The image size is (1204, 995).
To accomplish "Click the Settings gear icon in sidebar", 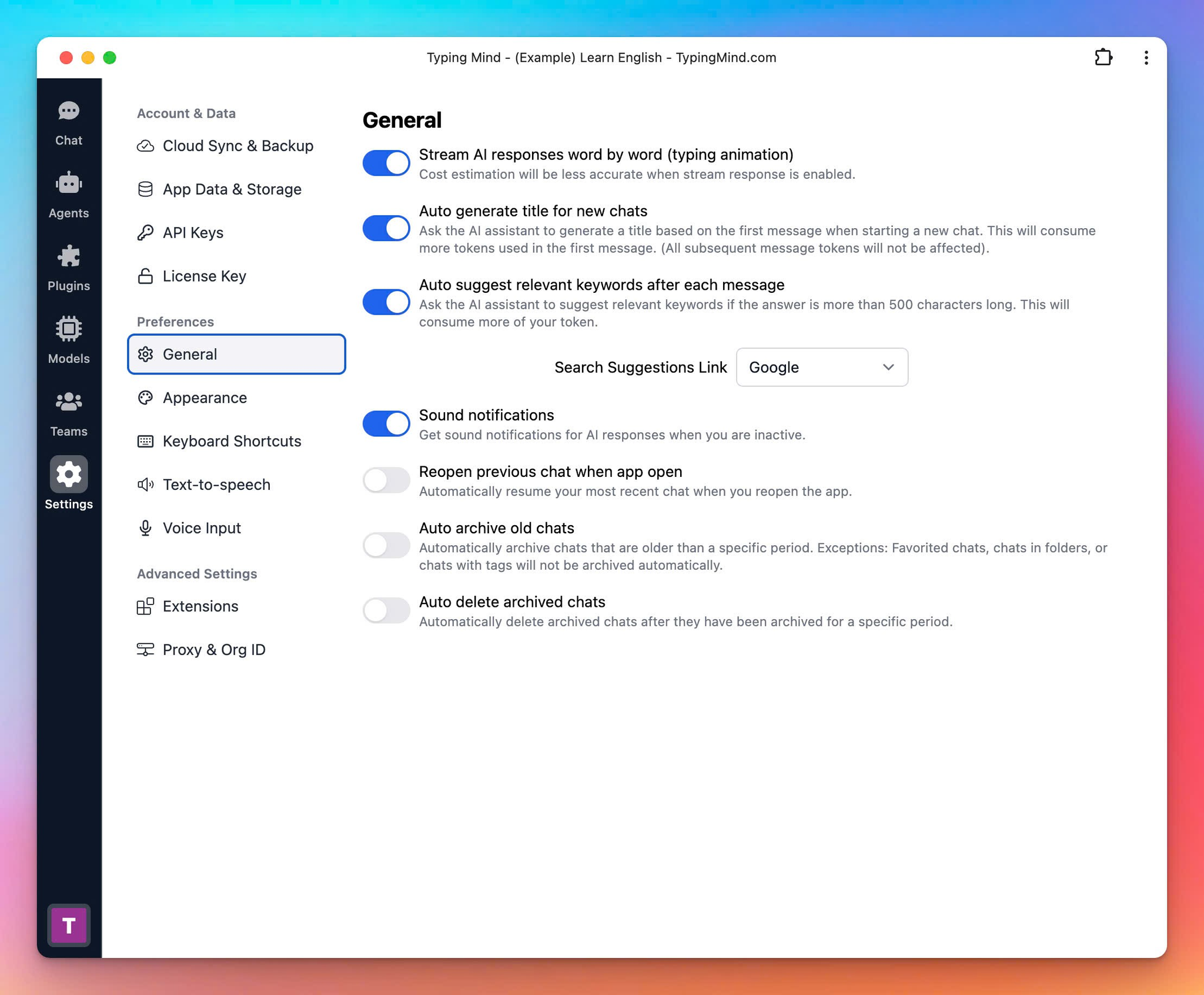I will click(69, 474).
